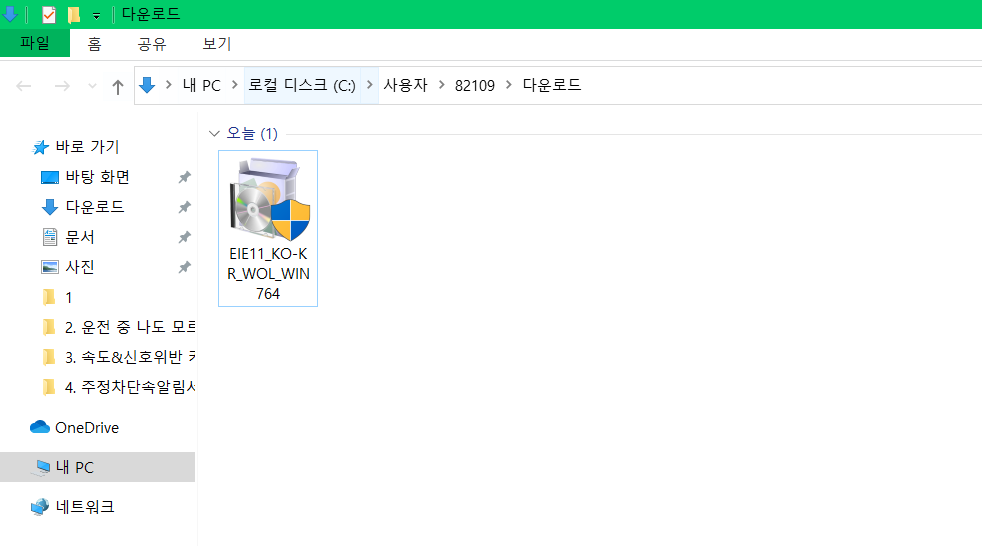Select 다운로드 breadcrumb segment
Viewport: 982px width, 546px height.
(552, 85)
